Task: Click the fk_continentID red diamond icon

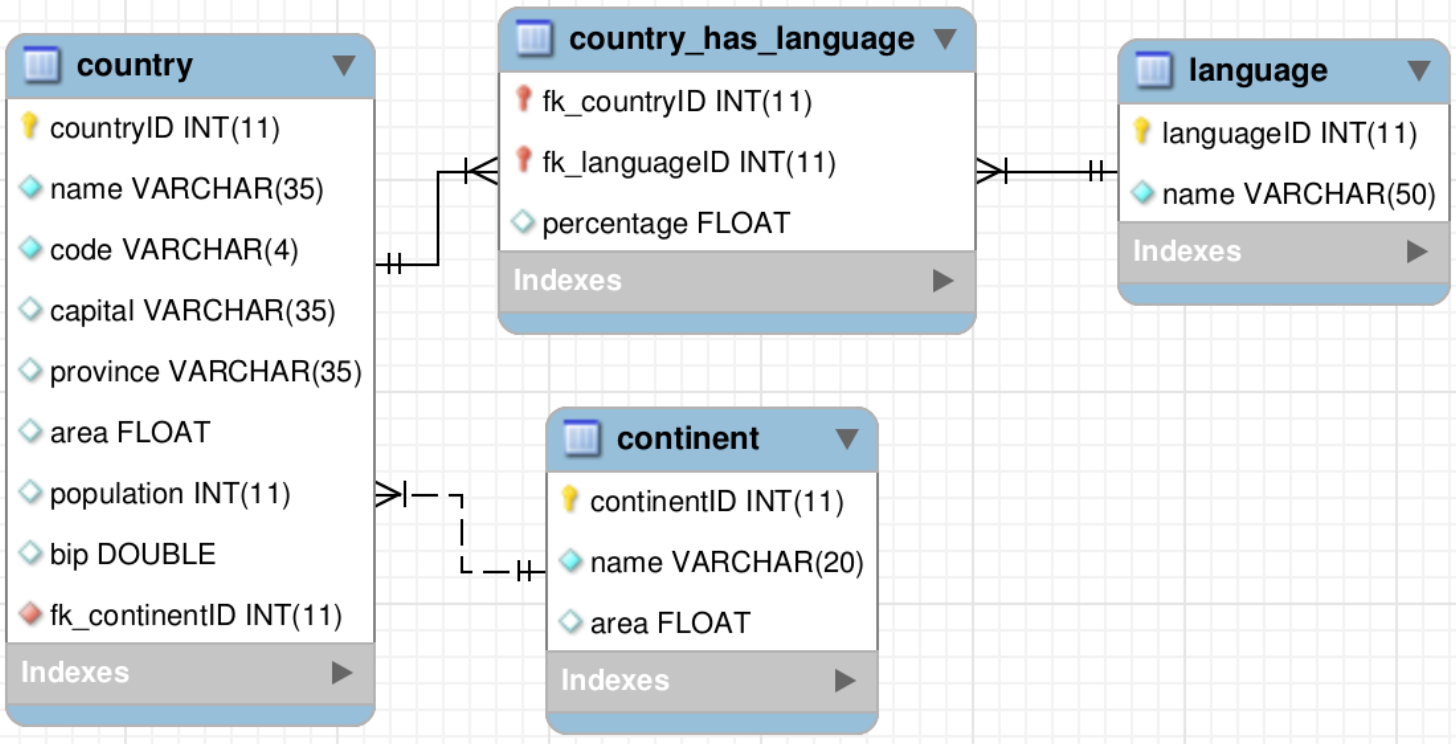Action: click(31, 615)
